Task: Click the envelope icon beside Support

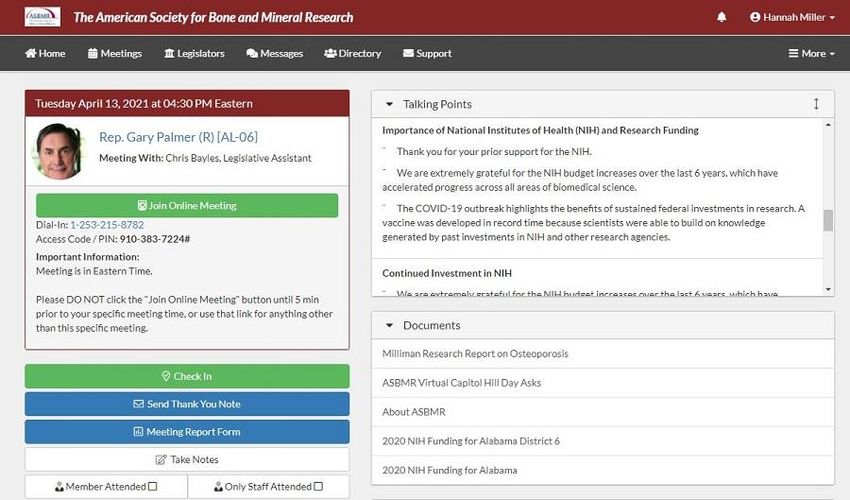Action: 408,53
